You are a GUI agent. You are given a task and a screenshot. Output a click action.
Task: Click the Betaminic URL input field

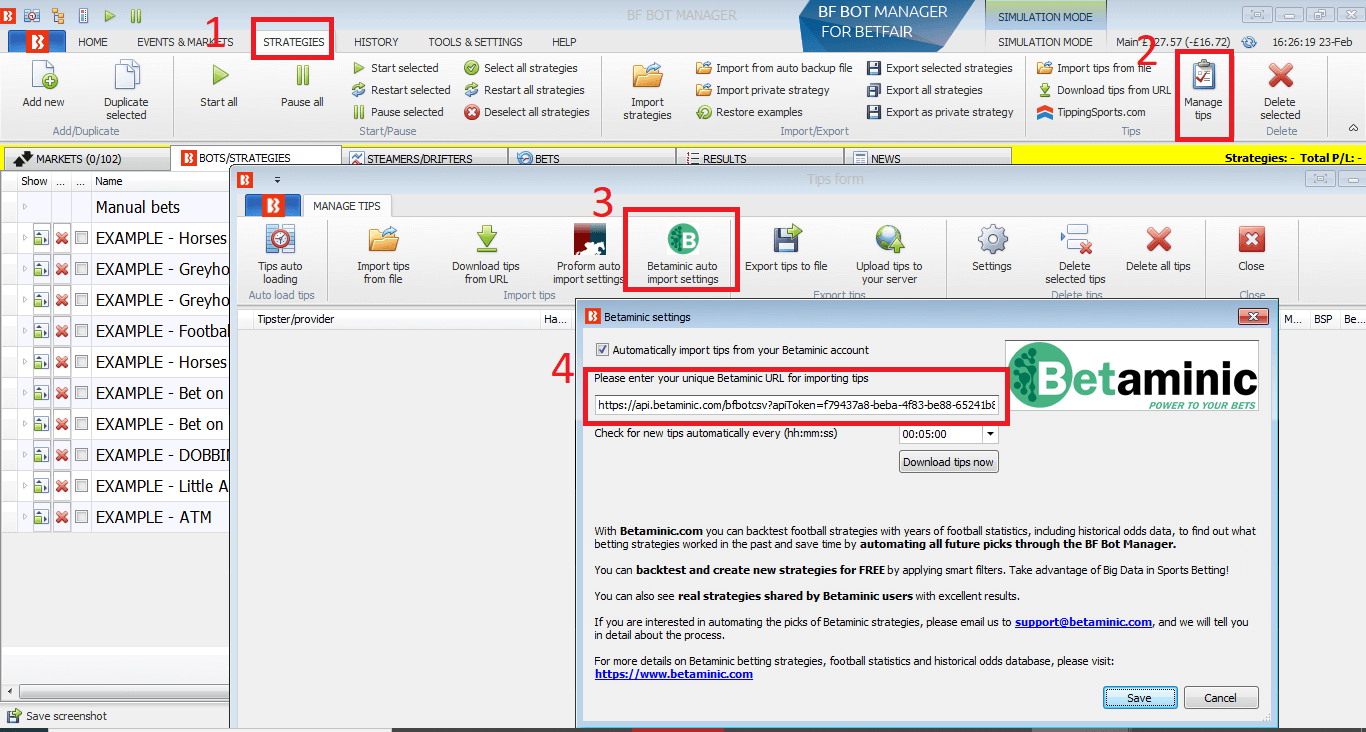point(797,406)
